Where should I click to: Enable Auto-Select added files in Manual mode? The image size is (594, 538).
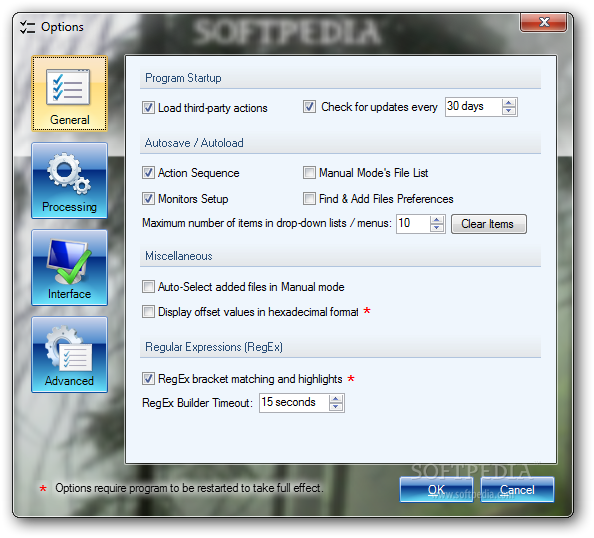pos(148,286)
